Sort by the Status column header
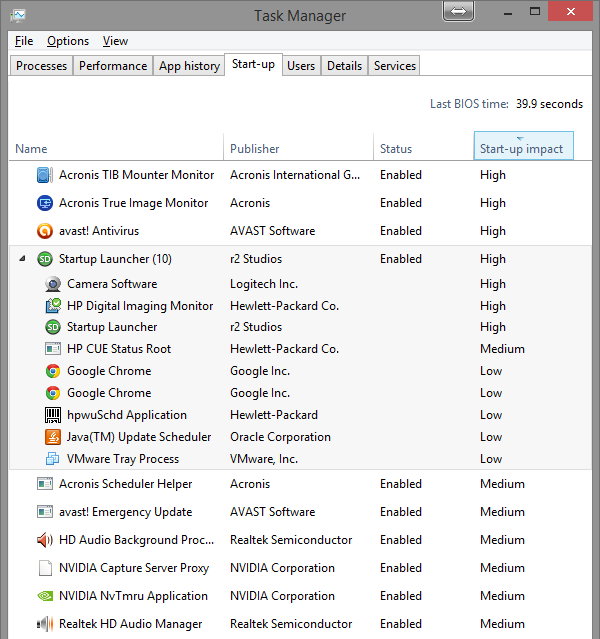600x639 pixels. click(424, 147)
